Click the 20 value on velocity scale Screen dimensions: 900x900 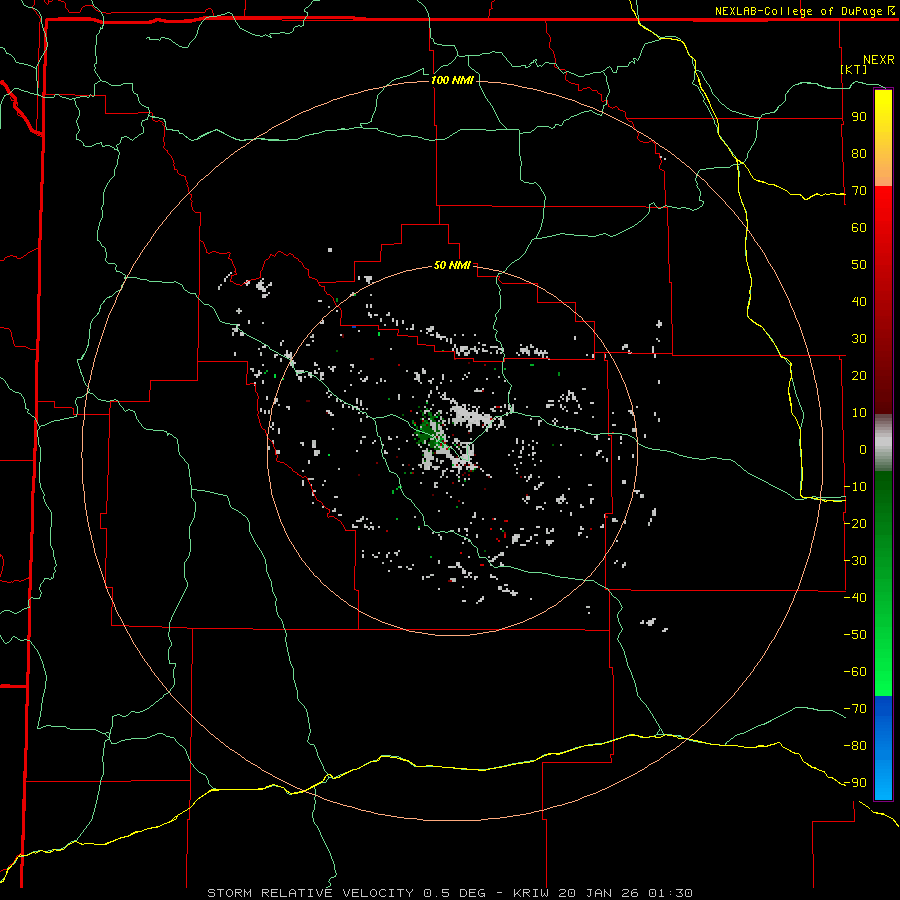pos(859,376)
